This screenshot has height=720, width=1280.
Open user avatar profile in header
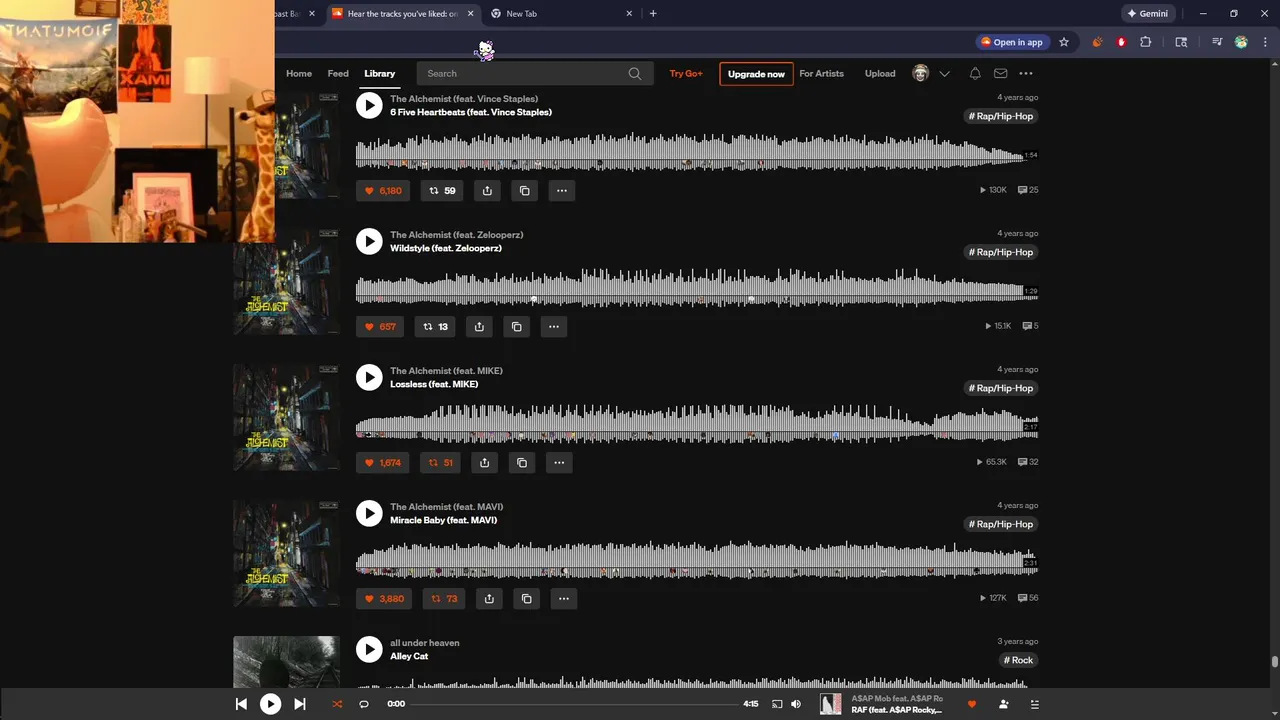(x=921, y=74)
